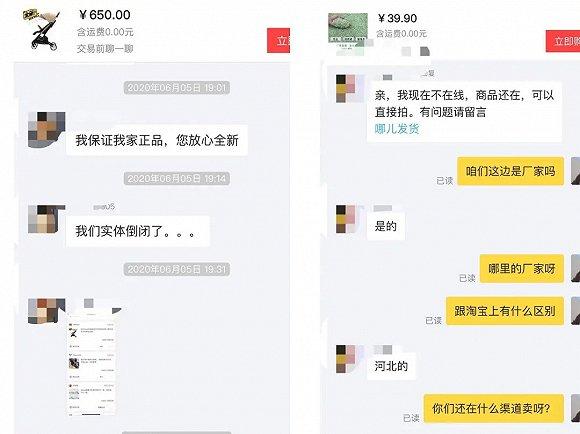This screenshot has height=434, width=580.
Task: Click seller avatar beside 我们实体倒闭了 message
Action: click(x=47, y=219)
